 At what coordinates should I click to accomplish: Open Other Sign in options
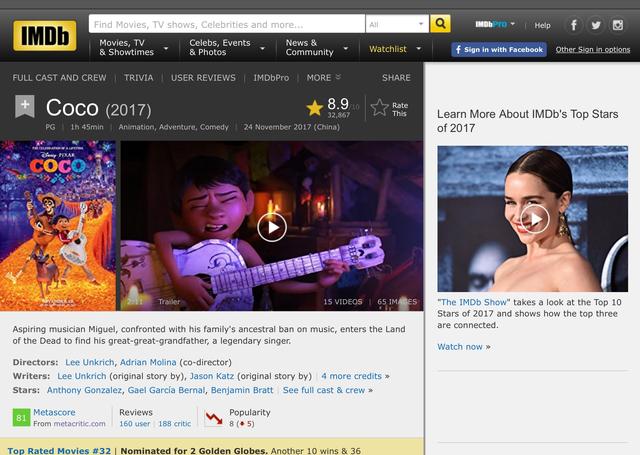(x=593, y=49)
